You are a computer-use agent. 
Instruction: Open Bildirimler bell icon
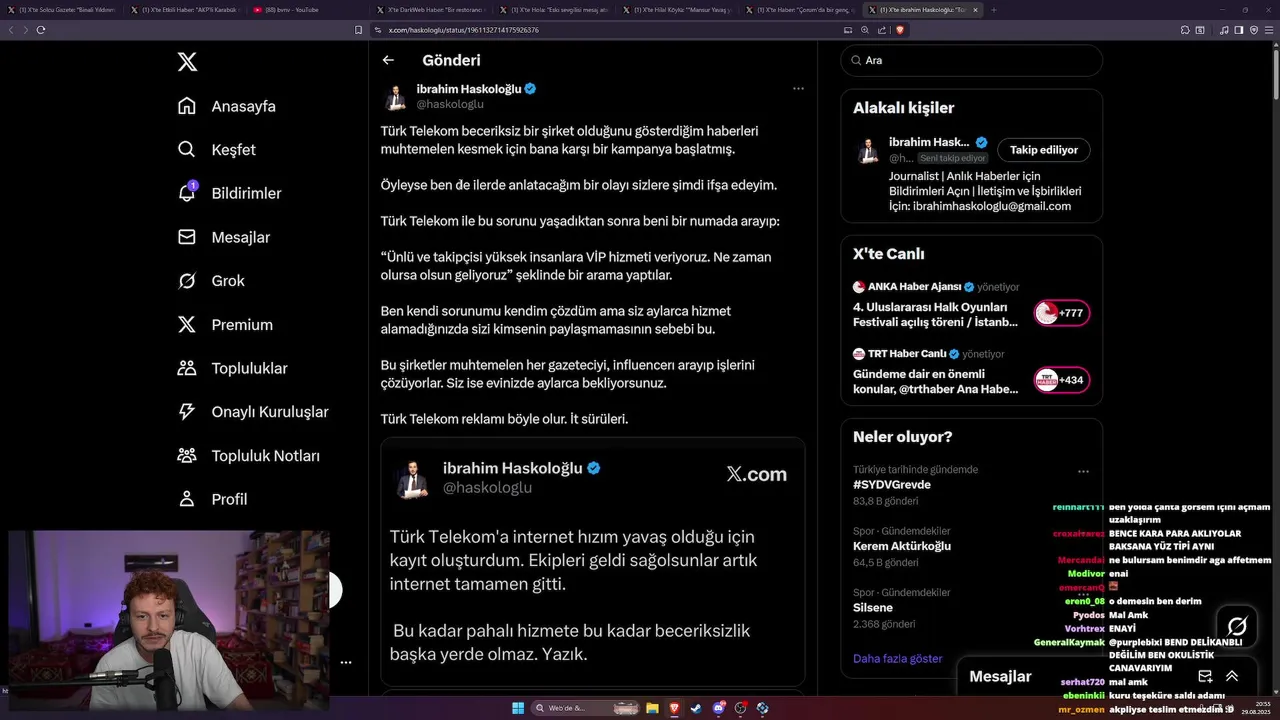[x=187, y=193]
